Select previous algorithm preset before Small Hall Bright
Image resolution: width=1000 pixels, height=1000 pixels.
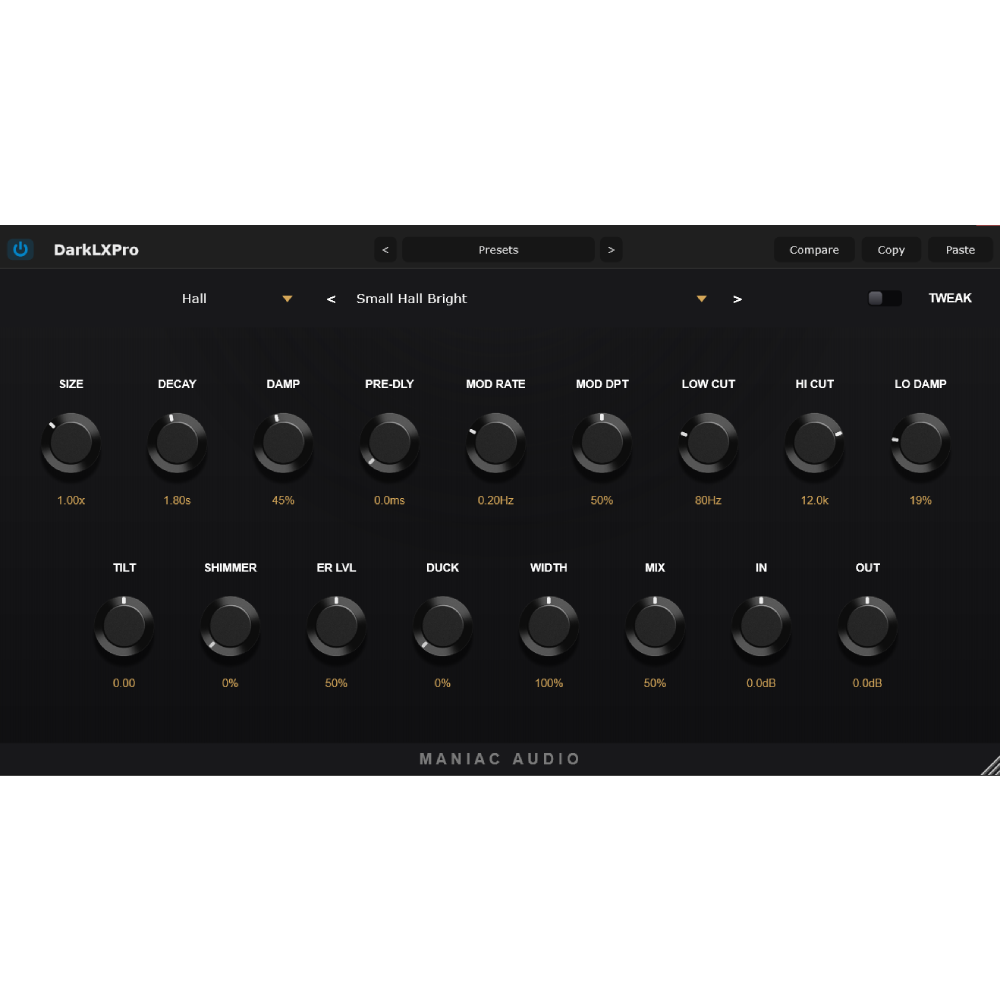pos(331,299)
